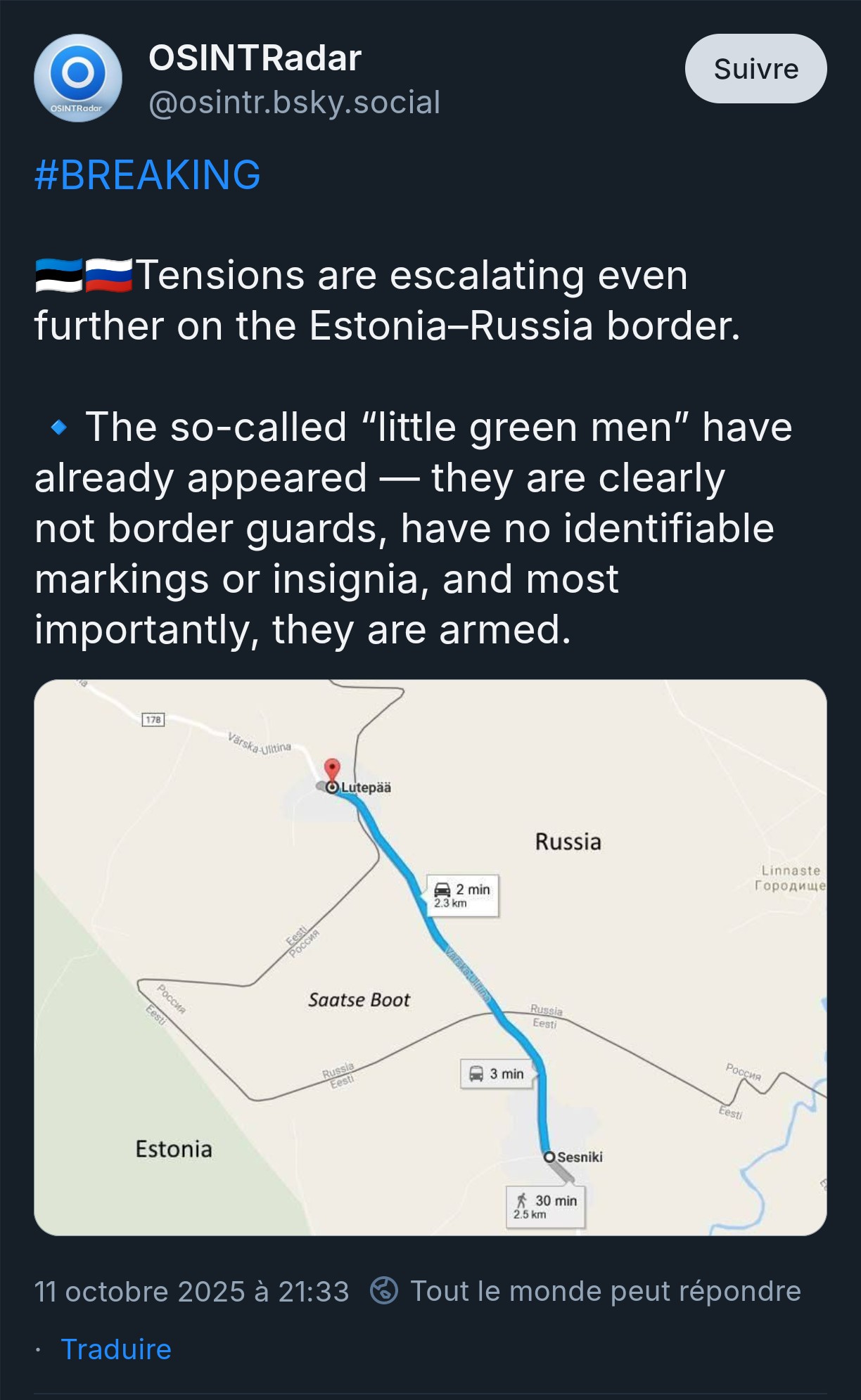Click the blue diamond bullet icon
Screen dimensions: 861x1400
60,427
